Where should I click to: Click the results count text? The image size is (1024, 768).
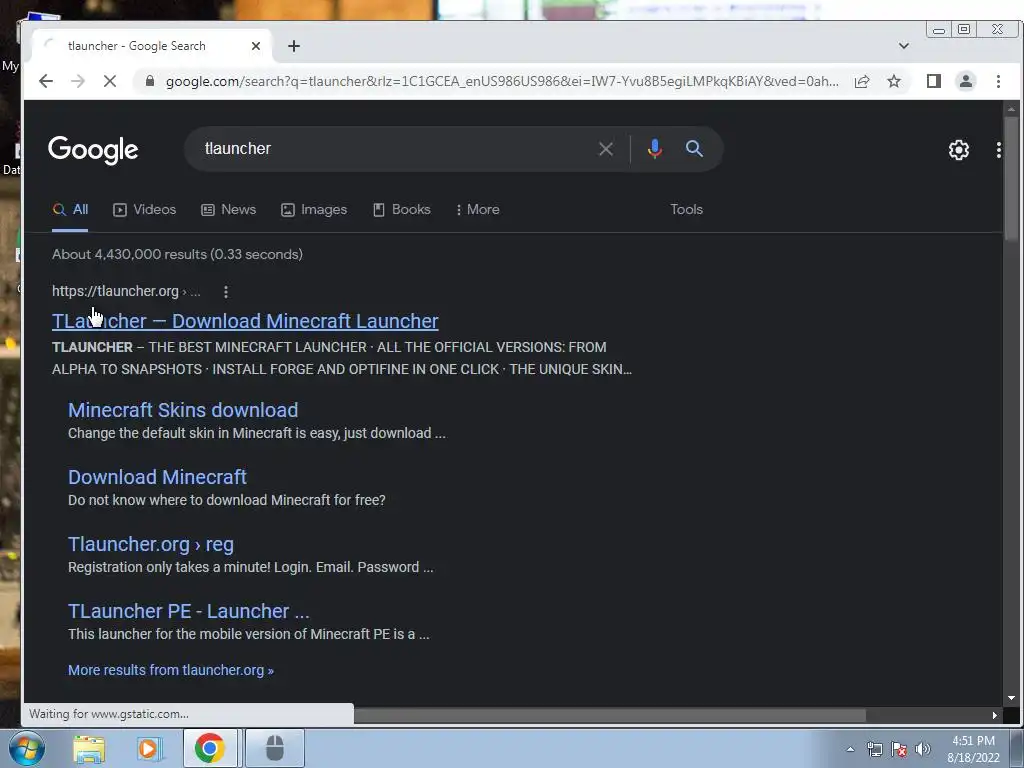[x=178, y=255]
